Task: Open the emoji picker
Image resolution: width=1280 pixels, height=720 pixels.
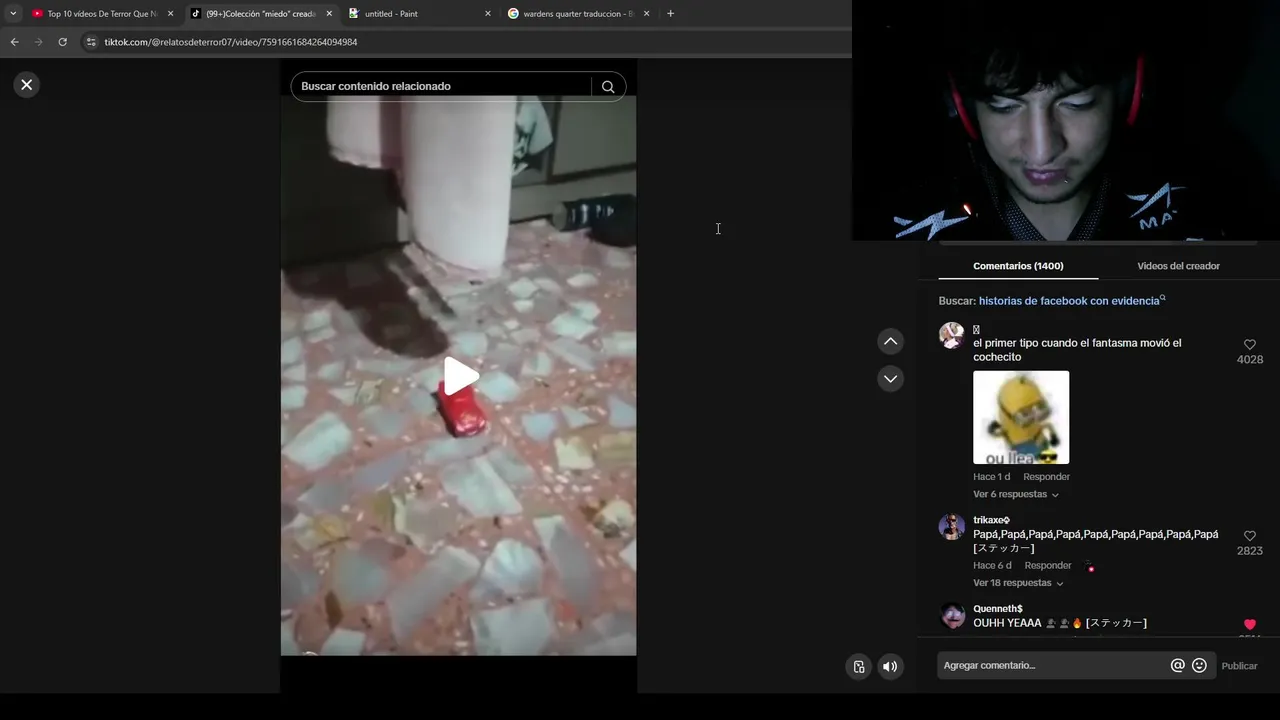Action: (x=1199, y=666)
